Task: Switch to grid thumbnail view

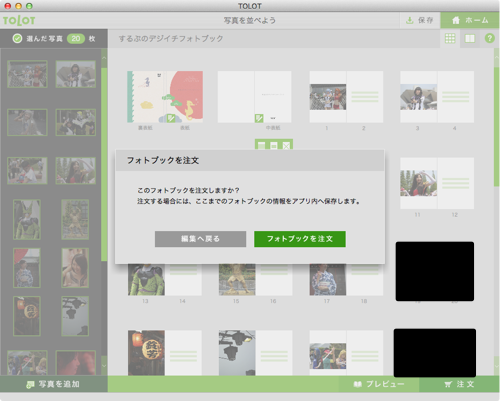Action: point(450,38)
